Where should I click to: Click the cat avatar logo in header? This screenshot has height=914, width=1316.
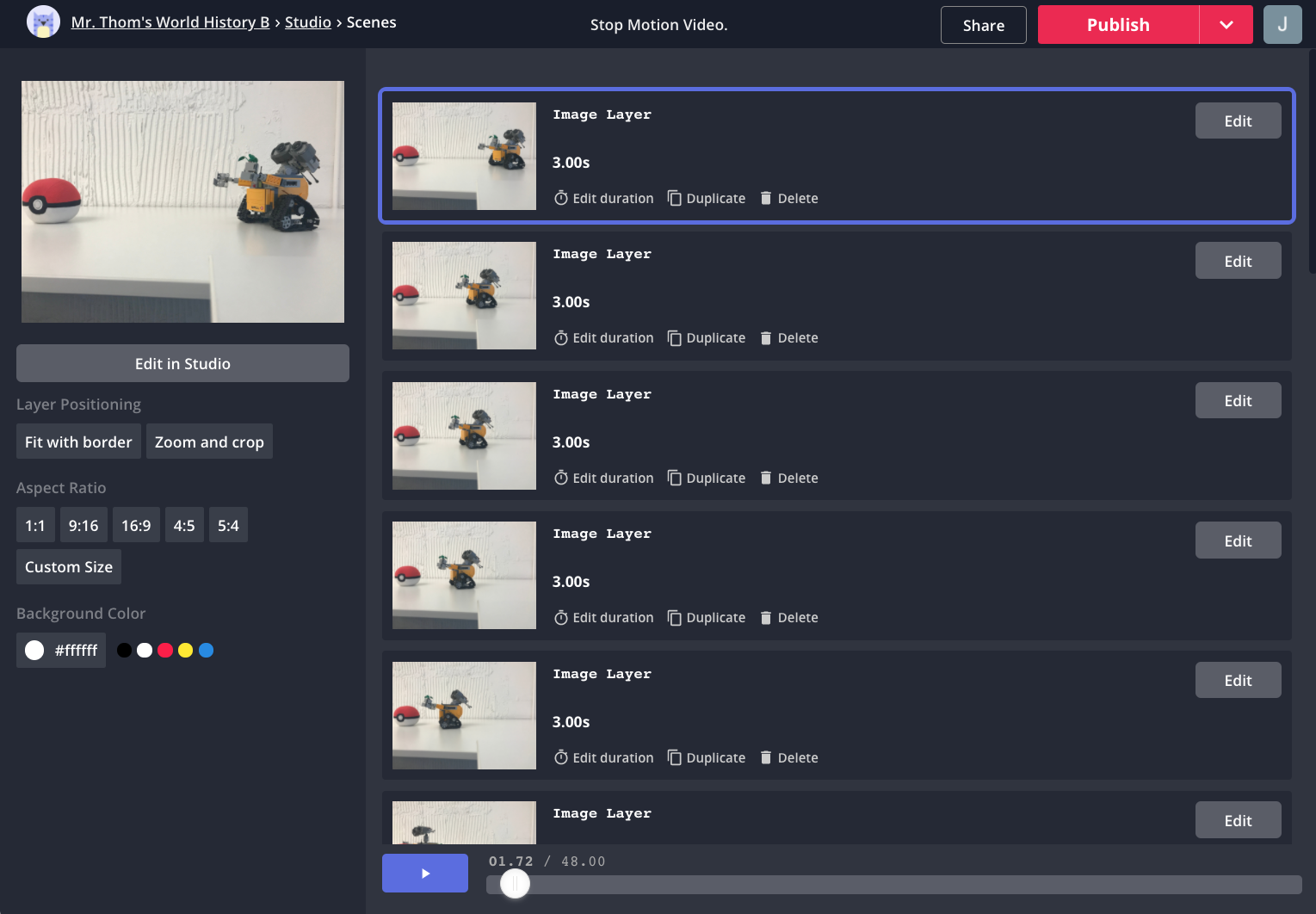(x=43, y=22)
